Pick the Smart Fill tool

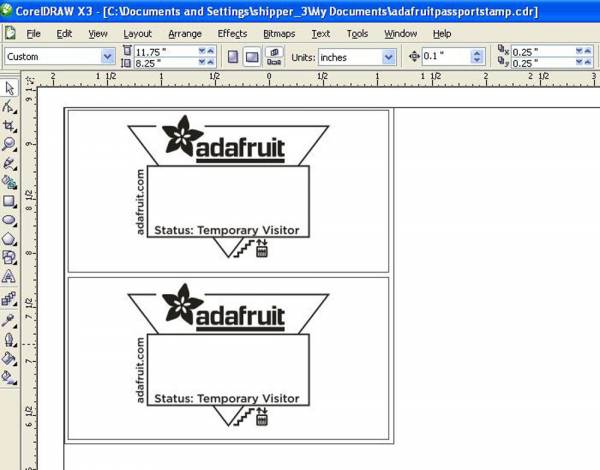coord(9,182)
